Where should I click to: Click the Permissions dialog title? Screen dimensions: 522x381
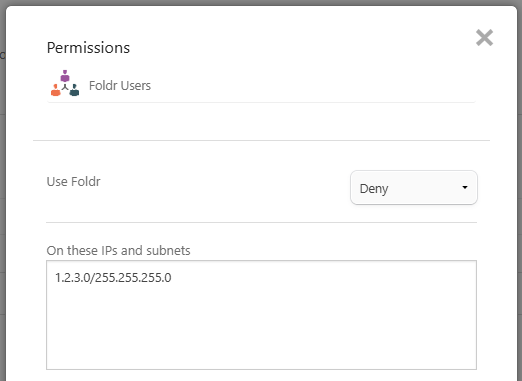[88, 48]
